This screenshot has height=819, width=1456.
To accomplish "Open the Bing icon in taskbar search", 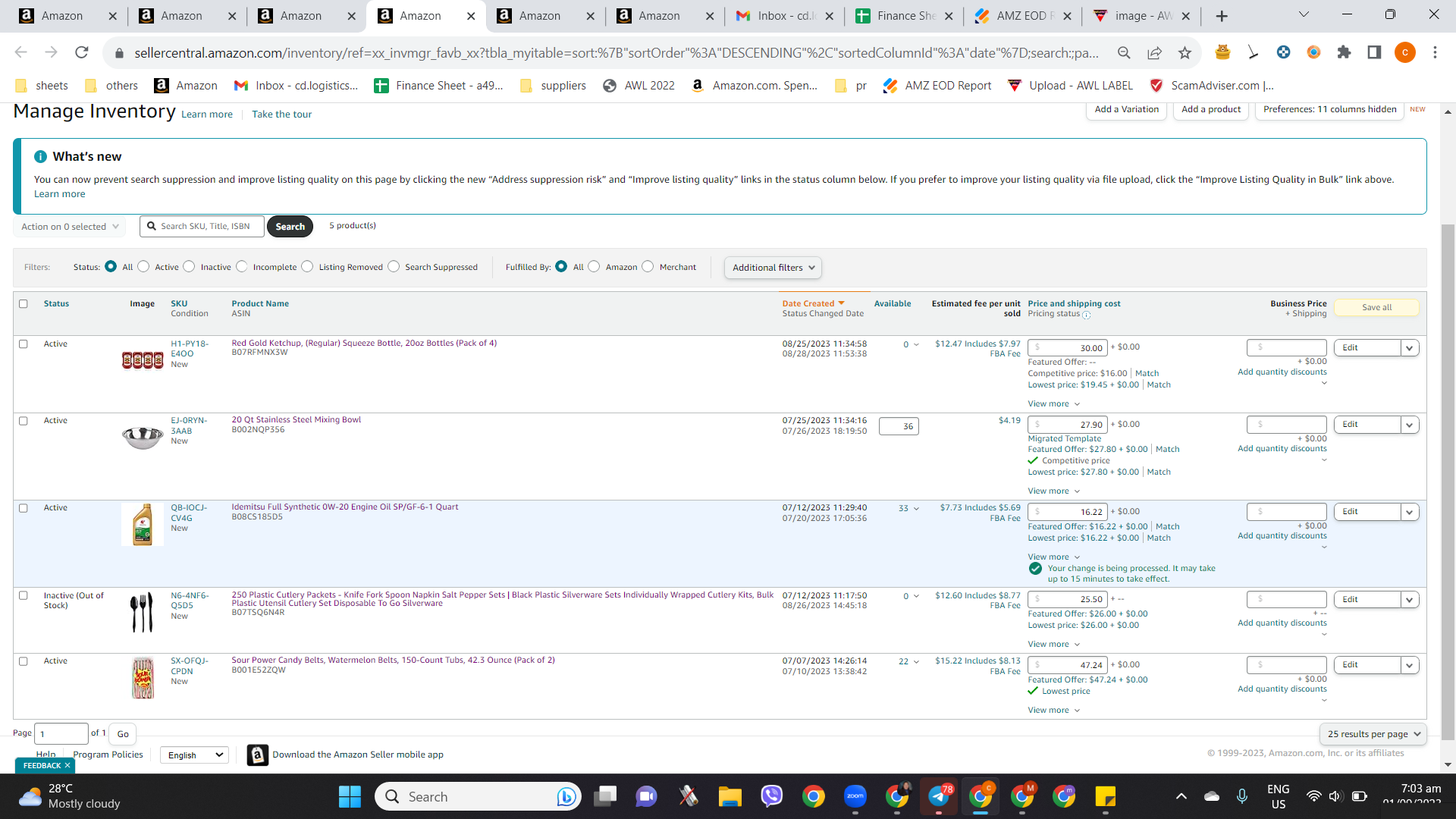I will pyautogui.click(x=566, y=796).
